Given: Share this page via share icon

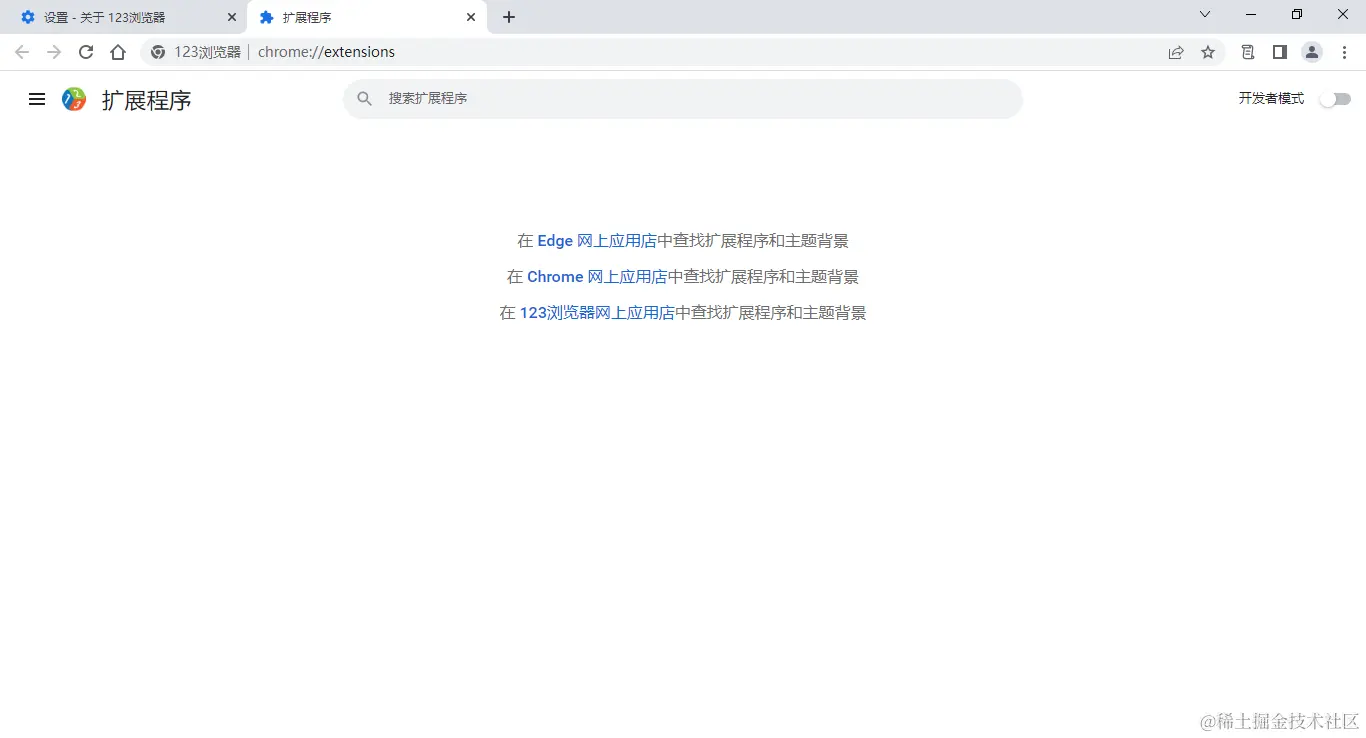Looking at the screenshot, I should point(1176,52).
